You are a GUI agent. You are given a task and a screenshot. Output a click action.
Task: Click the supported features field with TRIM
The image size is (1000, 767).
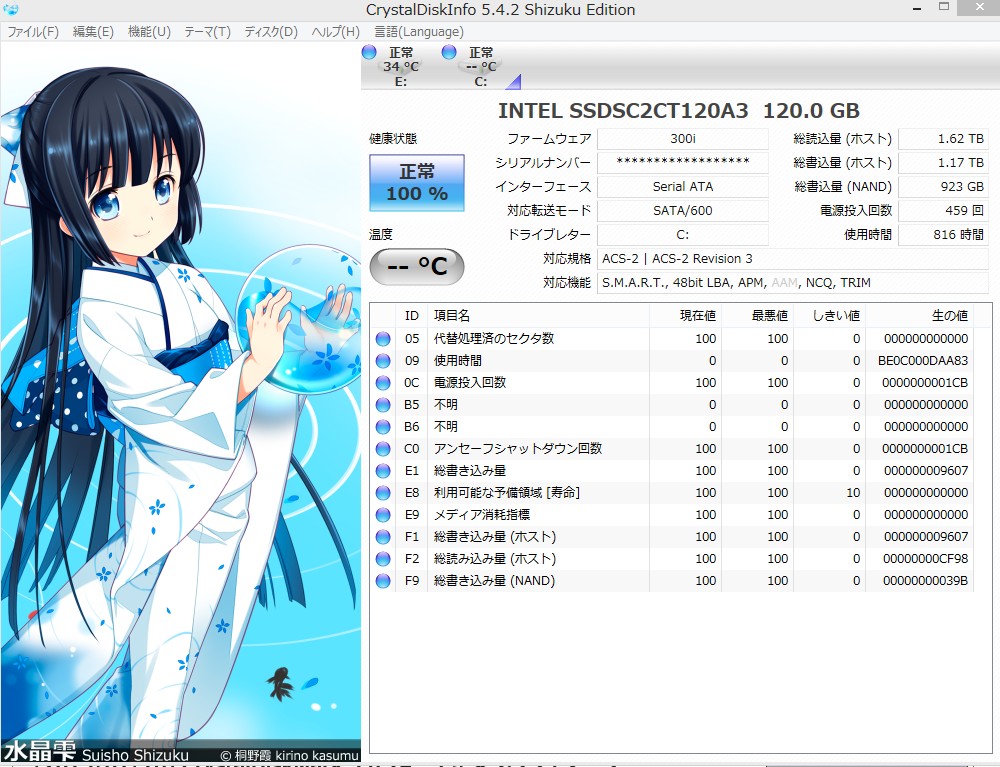[793, 282]
